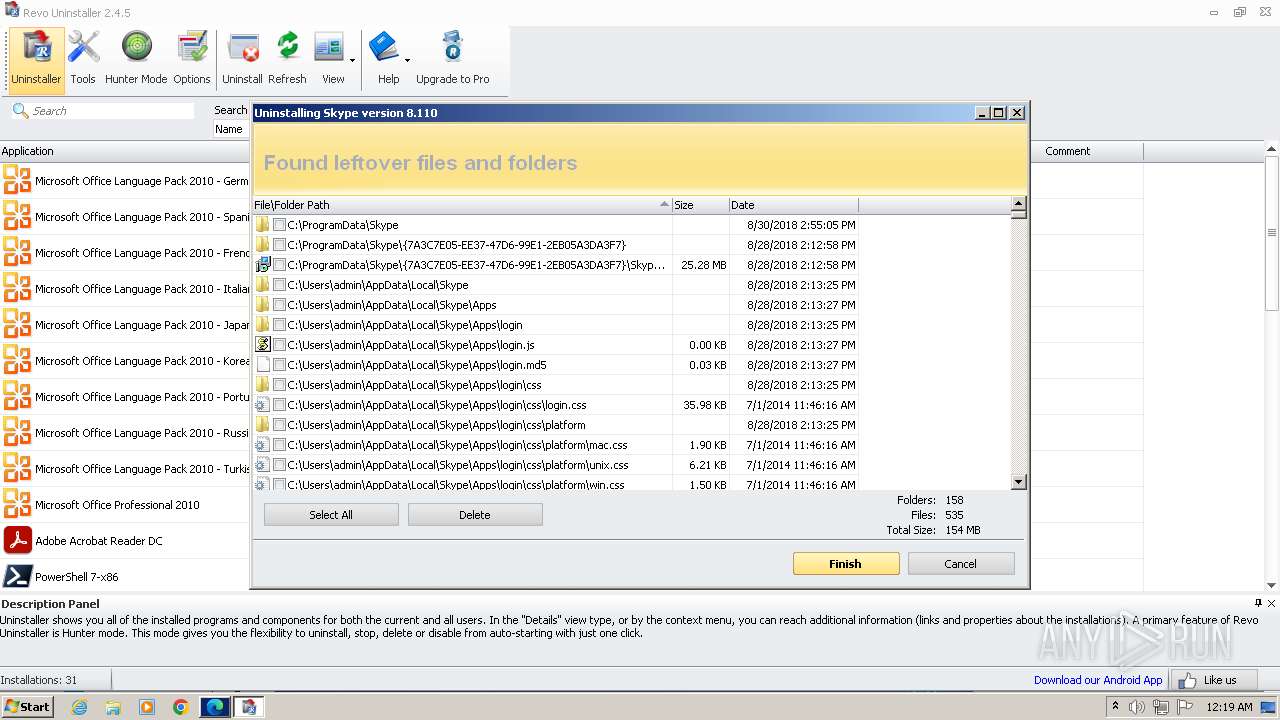Click the Finish button
The width and height of the screenshot is (1280, 720).
[x=845, y=564]
